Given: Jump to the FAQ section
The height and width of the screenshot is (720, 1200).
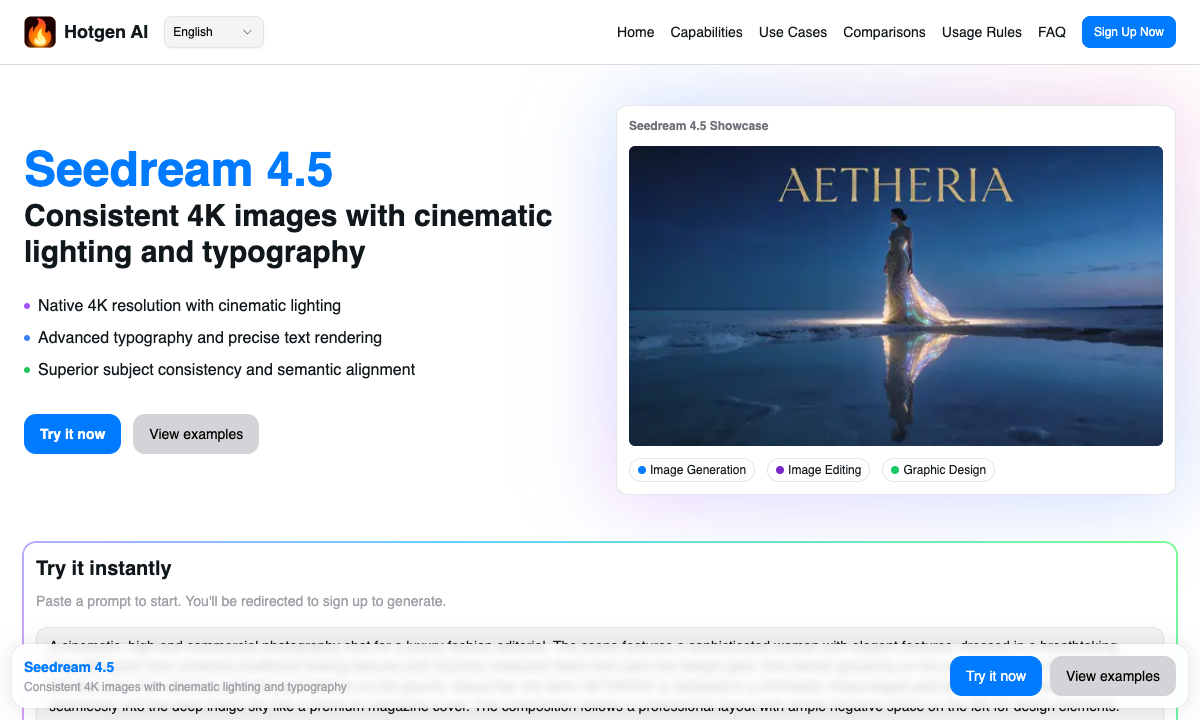Looking at the screenshot, I should click(x=1051, y=32).
